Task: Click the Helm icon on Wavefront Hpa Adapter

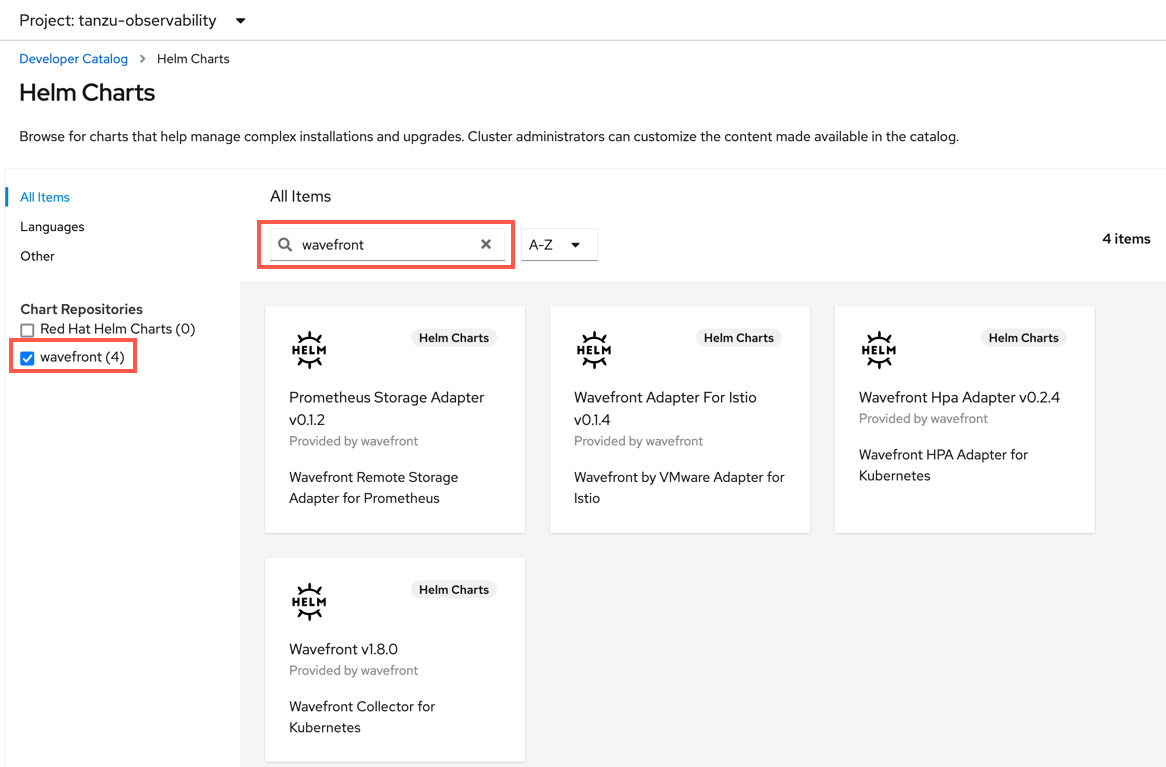Action: [878, 350]
